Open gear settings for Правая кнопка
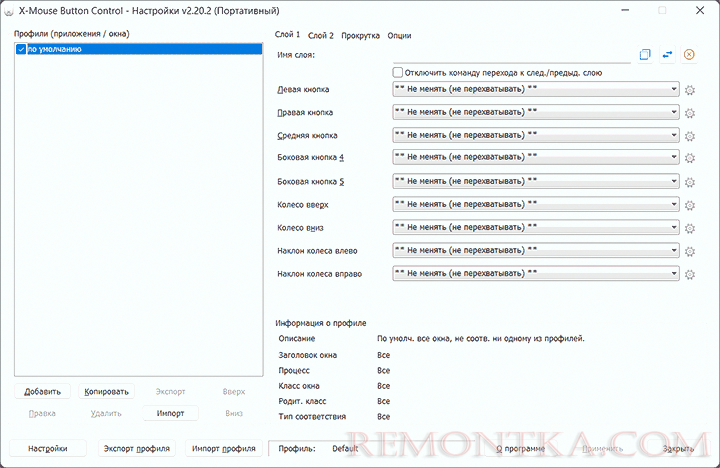This screenshot has height=468, width=720. pos(690,113)
